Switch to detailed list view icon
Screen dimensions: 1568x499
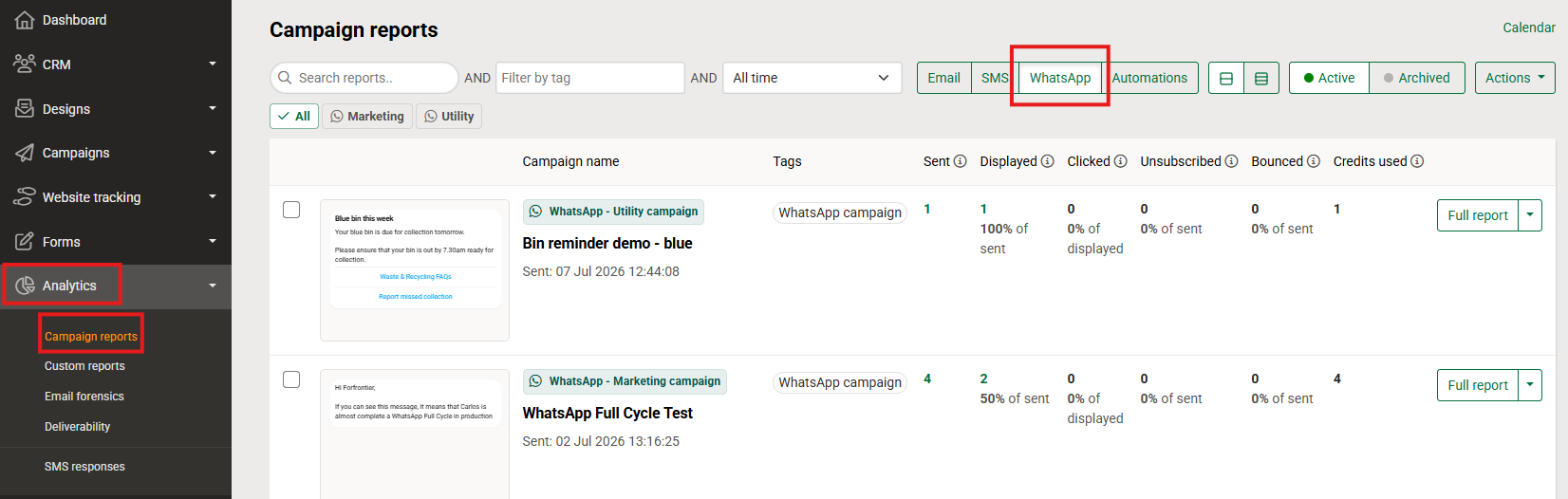pyautogui.click(x=1261, y=78)
